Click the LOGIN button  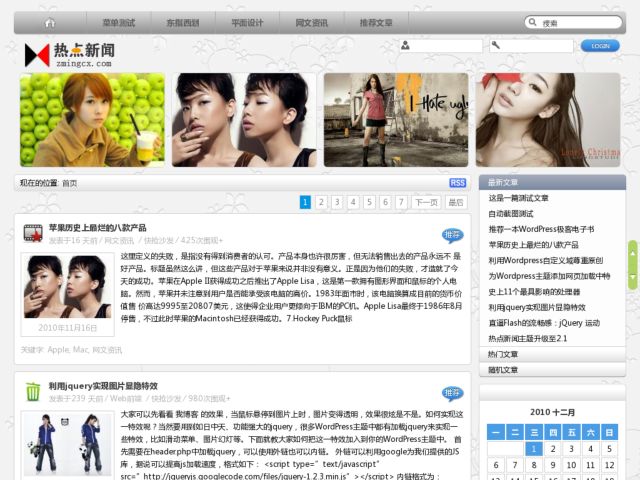click(x=600, y=46)
